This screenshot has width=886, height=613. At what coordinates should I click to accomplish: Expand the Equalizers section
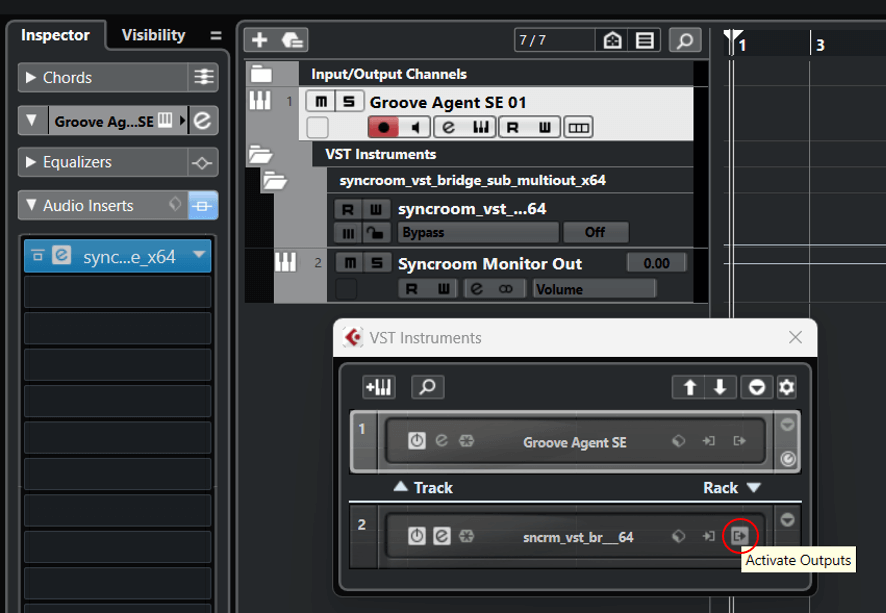[x=32, y=162]
